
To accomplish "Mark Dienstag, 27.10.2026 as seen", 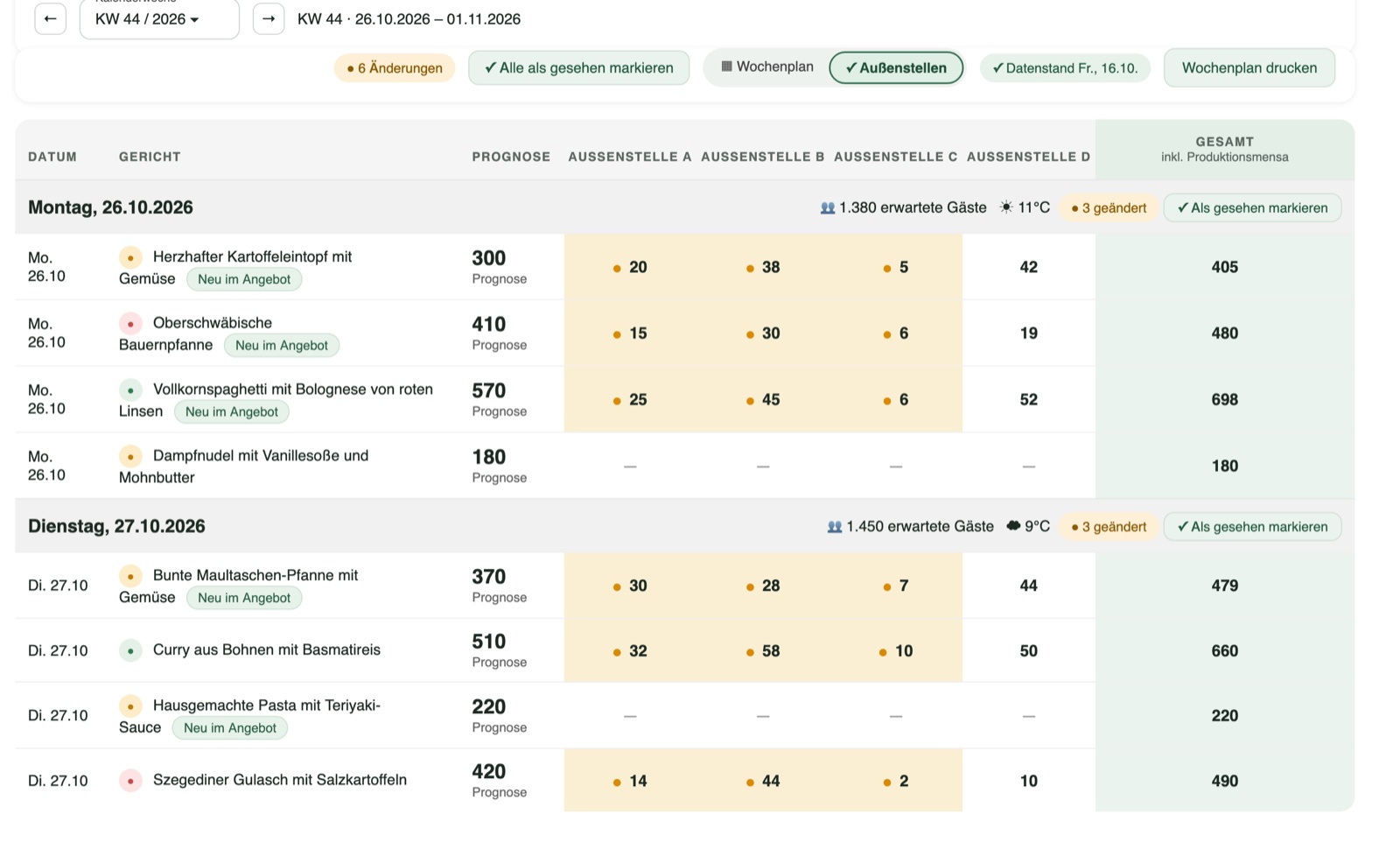I will coord(1252,527).
